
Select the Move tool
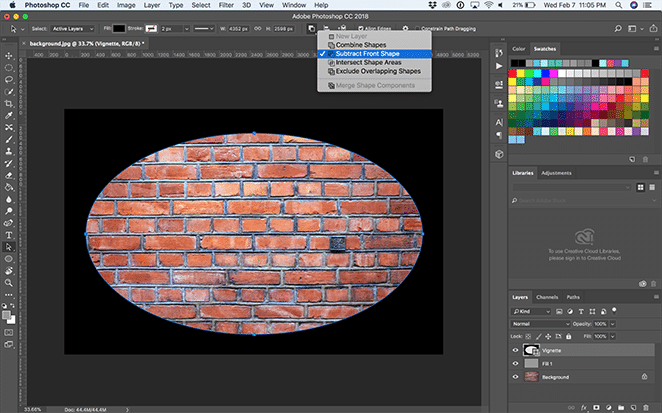pyautogui.click(x=8, y=55)
